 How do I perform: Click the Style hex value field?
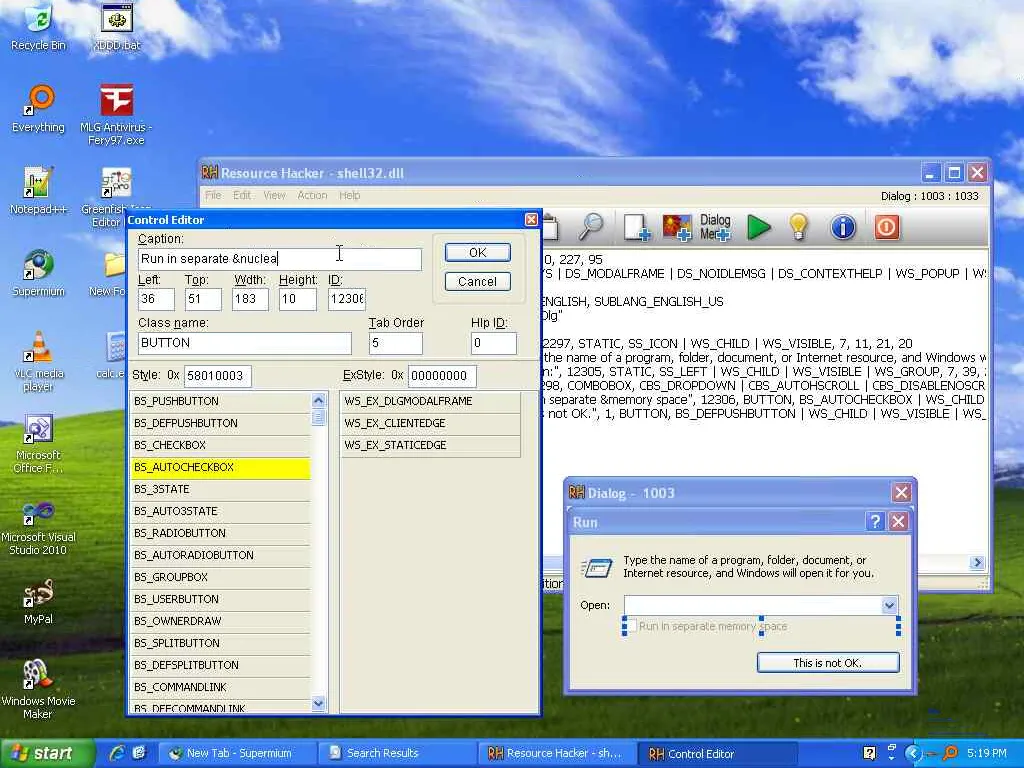(217, 376)
